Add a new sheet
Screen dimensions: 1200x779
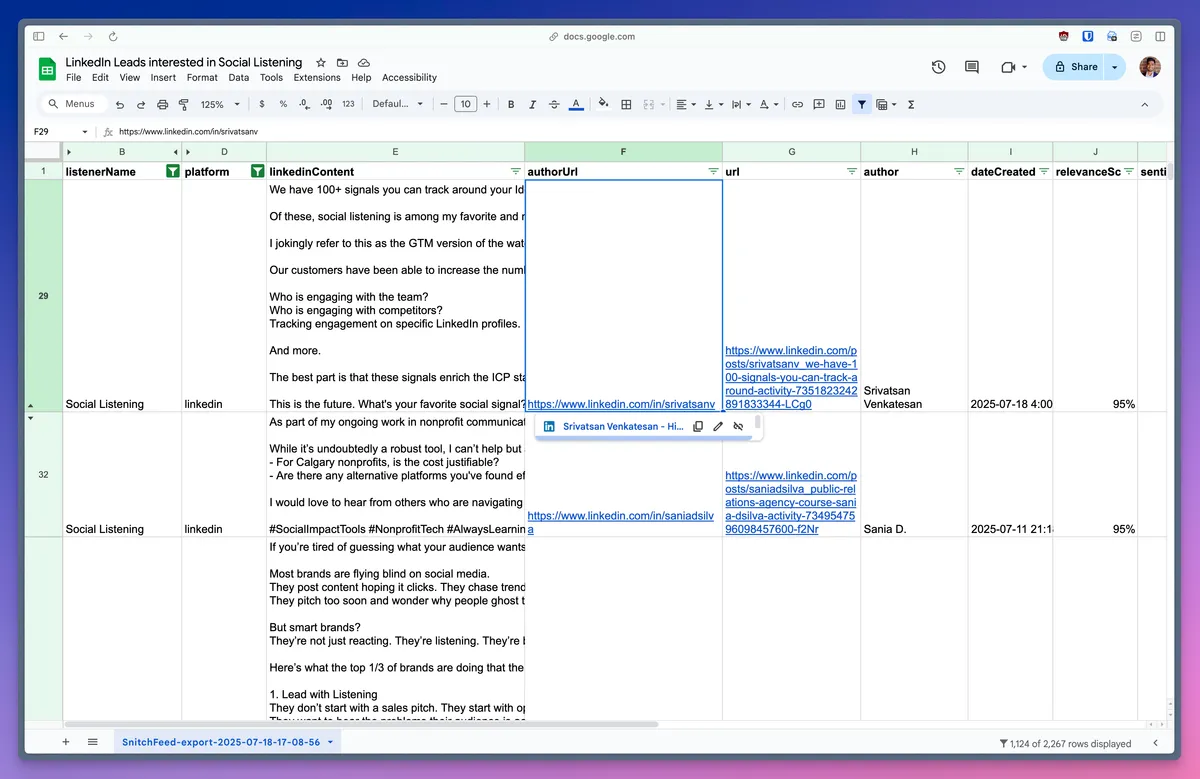(x=66, y=742)
